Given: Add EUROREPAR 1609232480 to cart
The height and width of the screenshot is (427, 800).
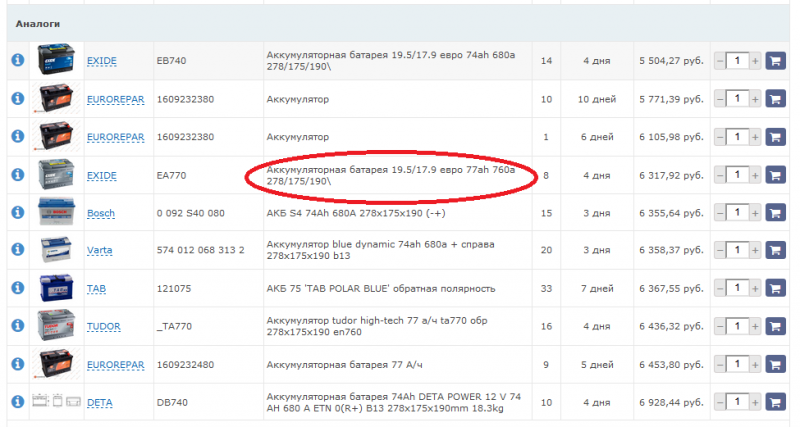Looking at the screenshot, I should point(776,365).
